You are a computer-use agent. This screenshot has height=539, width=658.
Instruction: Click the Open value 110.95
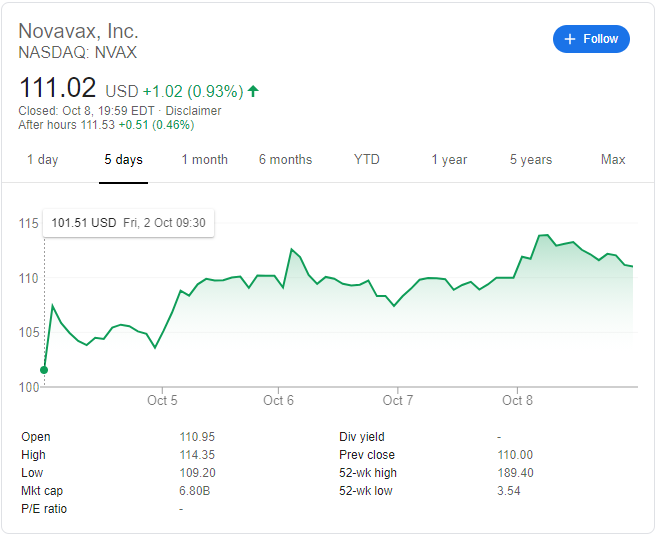[197, 437]
